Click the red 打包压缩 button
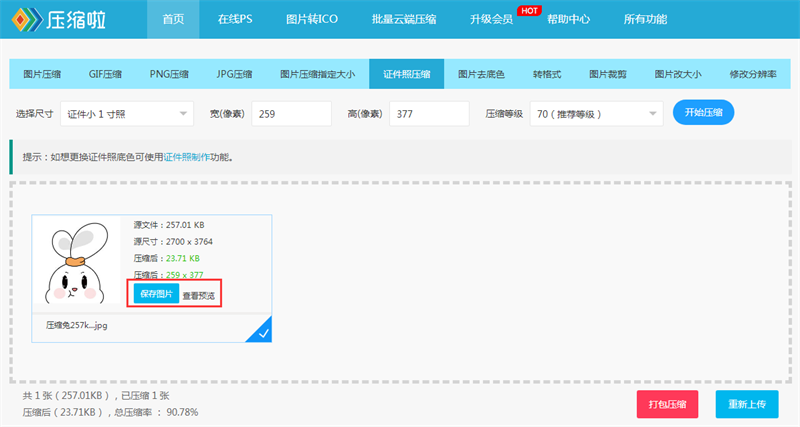Image resolution: width=800 pixels, height=427 pixels. point(667,404)
